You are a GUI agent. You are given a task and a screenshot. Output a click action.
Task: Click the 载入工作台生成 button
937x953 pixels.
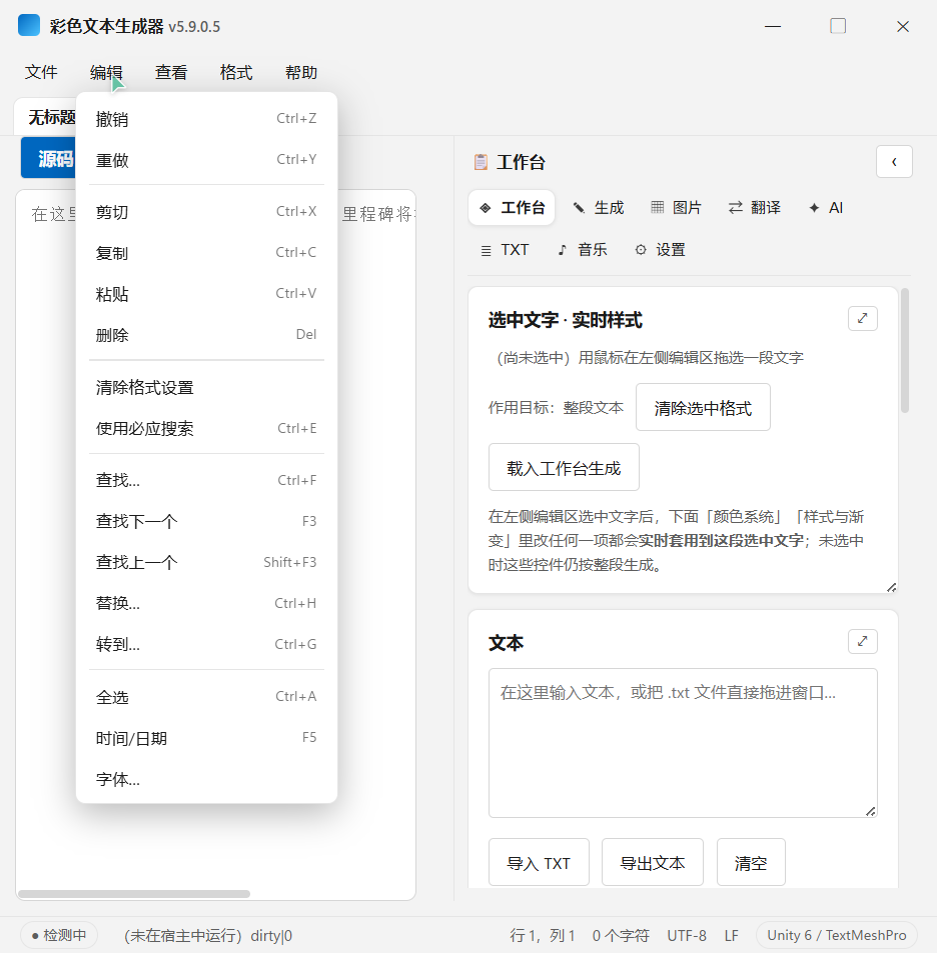[x=564, y=467]
